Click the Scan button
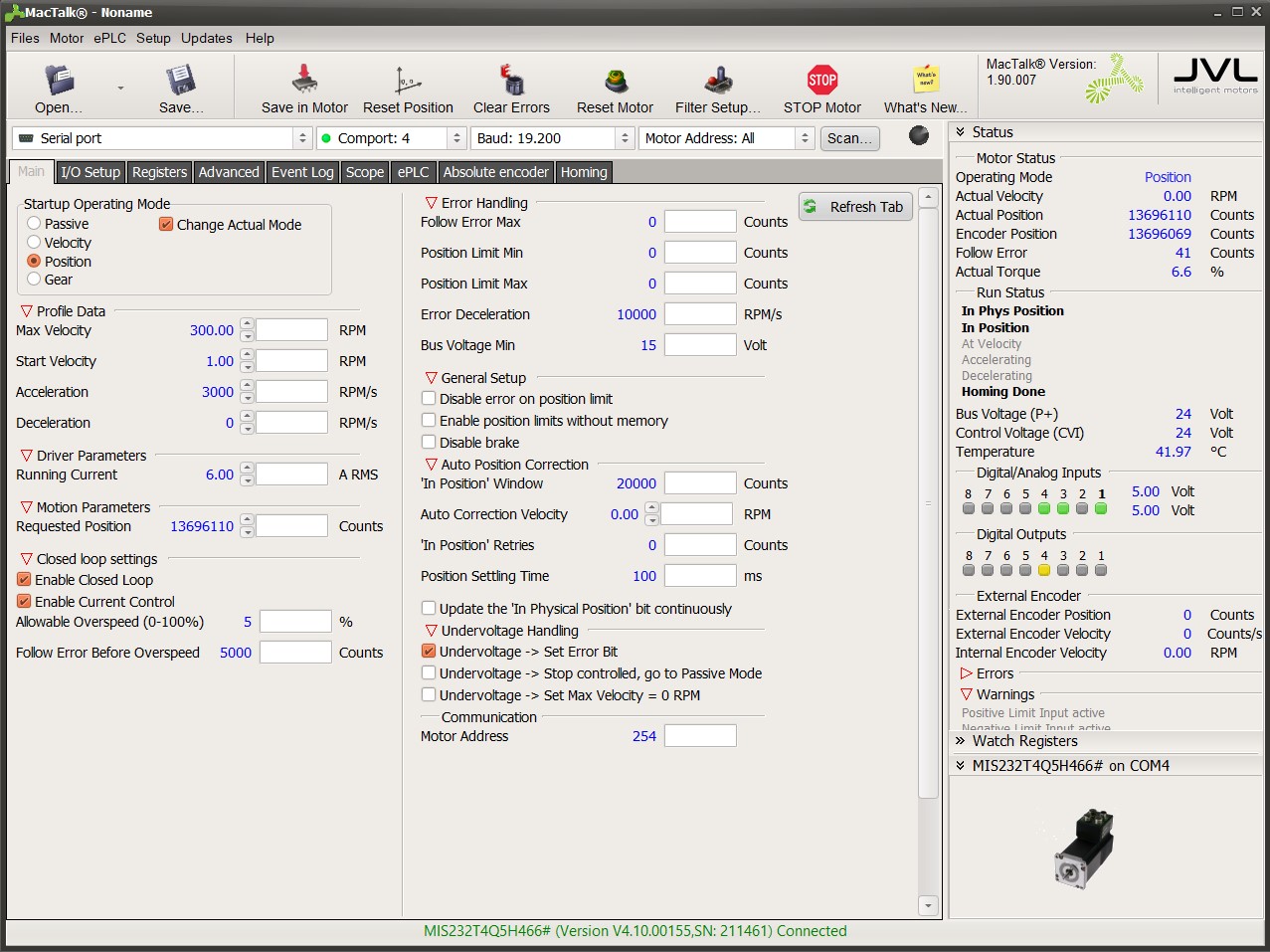This screenshot has height=952, width=1270. (x=849, y=138)
